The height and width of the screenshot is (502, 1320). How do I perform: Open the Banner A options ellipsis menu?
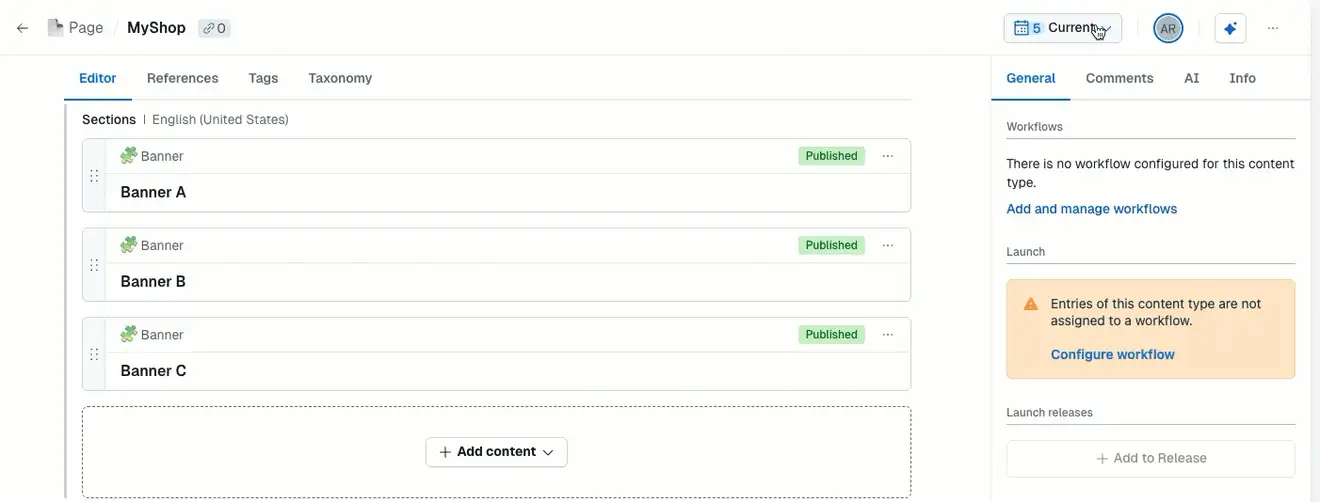tap(888, 156)
